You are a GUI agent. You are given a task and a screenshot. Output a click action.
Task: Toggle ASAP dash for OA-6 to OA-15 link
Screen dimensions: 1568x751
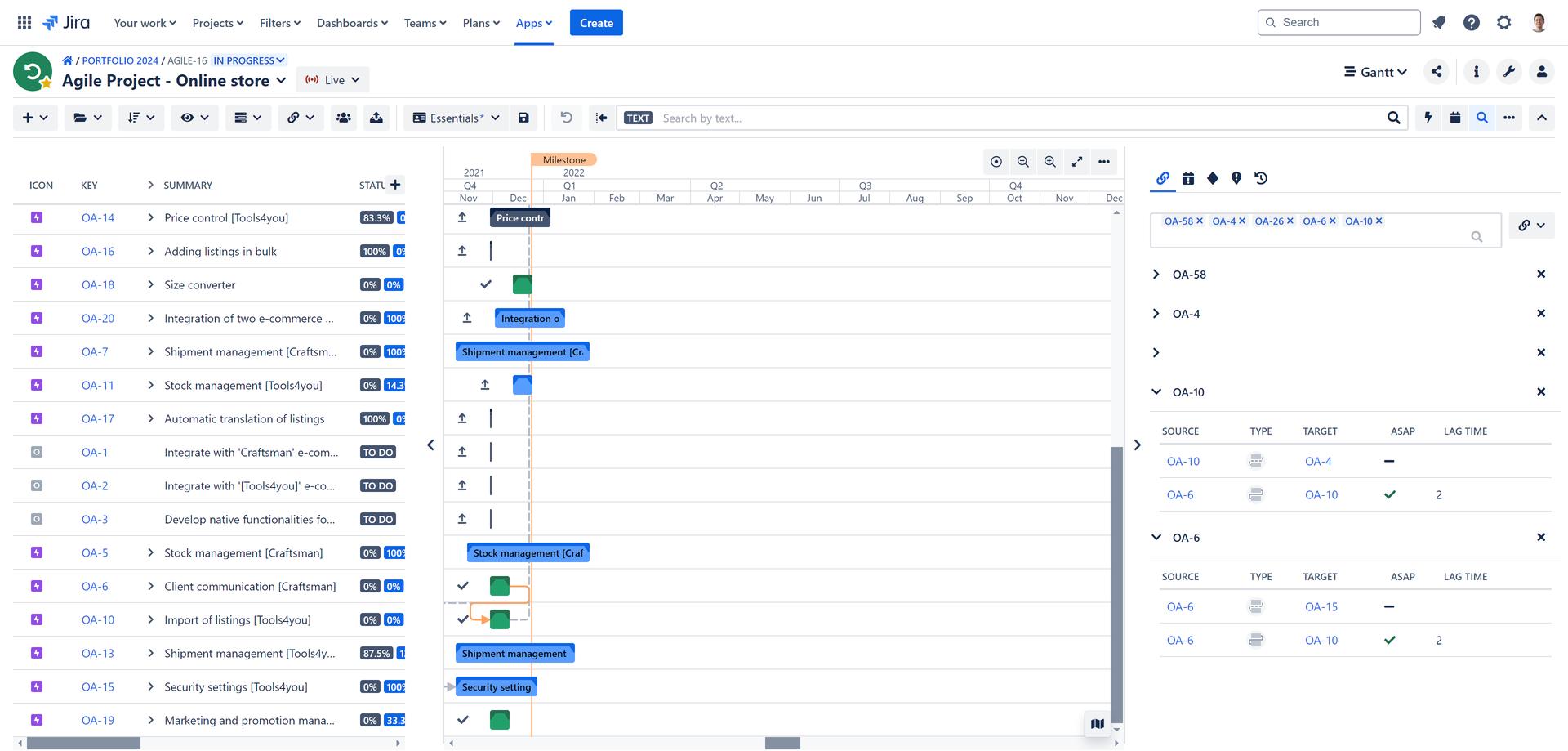pos(1389,606)
